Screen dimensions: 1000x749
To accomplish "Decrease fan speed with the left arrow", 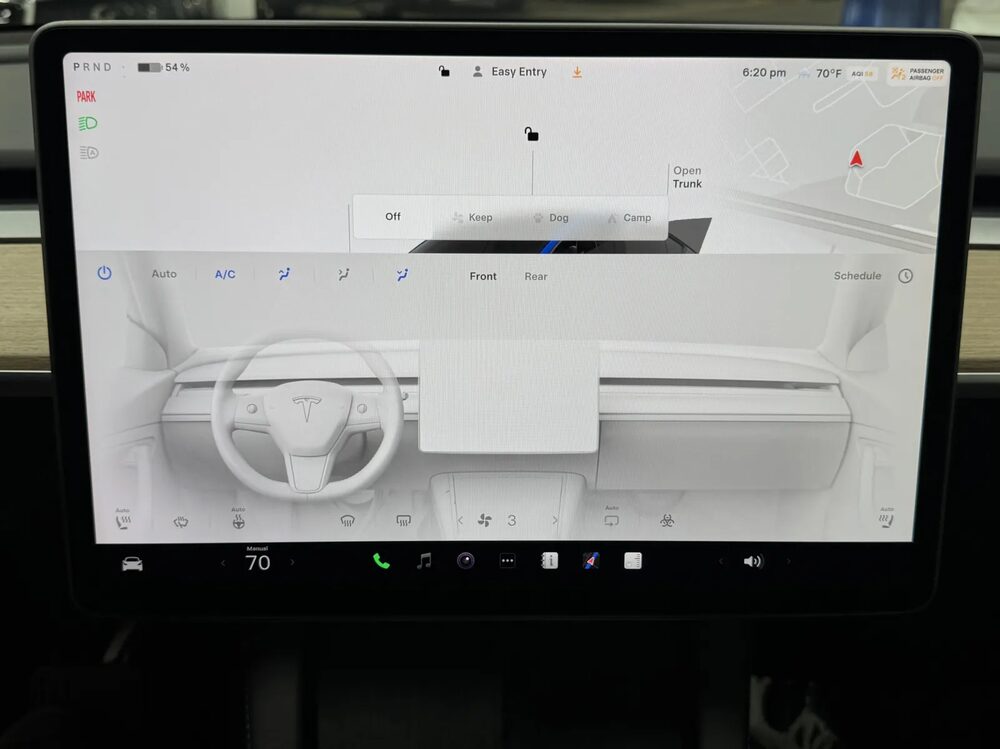I will point(460,520).
